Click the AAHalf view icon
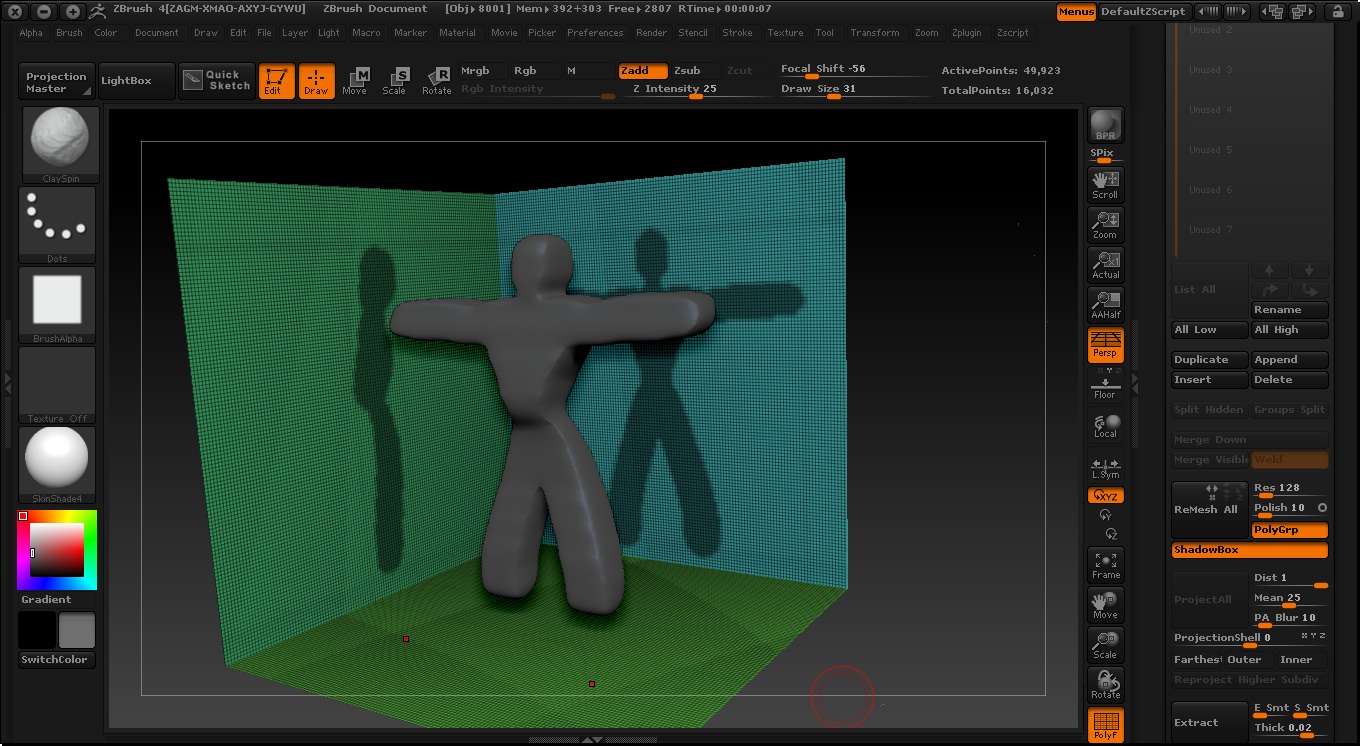1360x746 pixels. tap(1105, 305)
